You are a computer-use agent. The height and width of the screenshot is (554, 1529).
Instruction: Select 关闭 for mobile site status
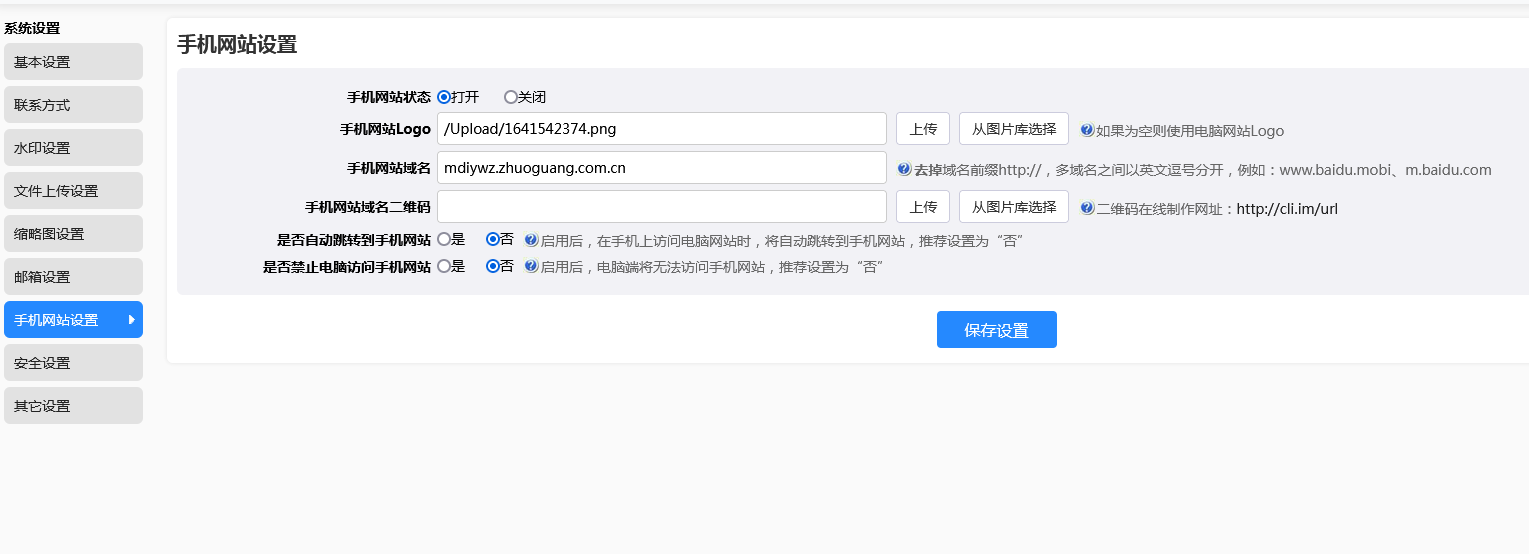pyautogui.click(x=511, y=97)
